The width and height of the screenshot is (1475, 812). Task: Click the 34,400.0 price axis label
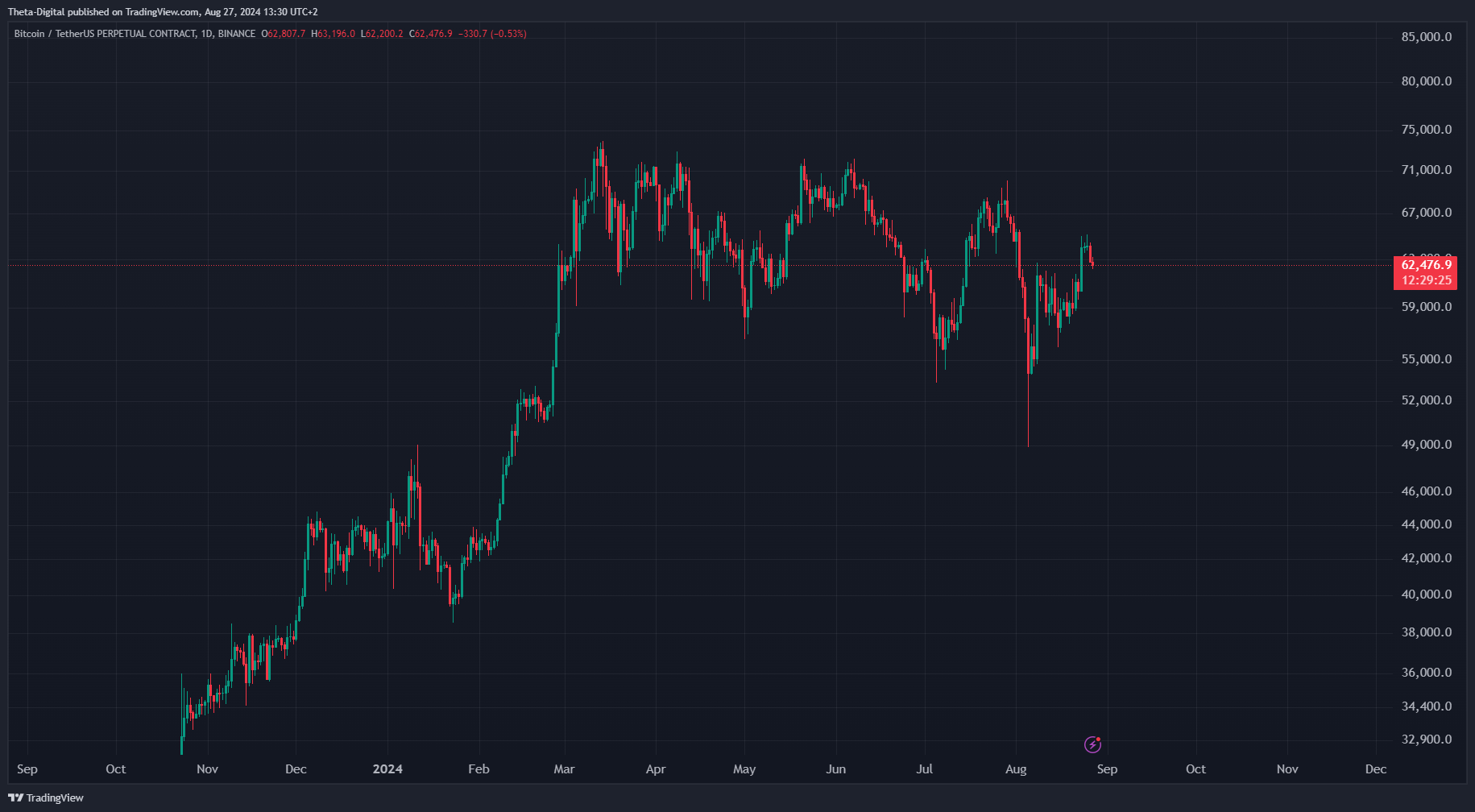point(1427,706)
